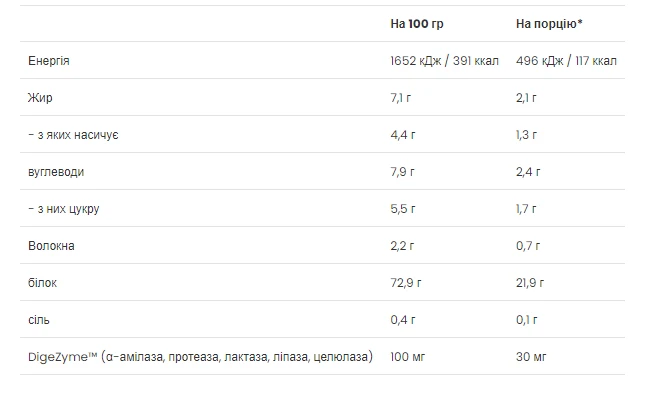Select the 'сіль' row label
This screenshot has width=654, height=400.
[39, 320]
